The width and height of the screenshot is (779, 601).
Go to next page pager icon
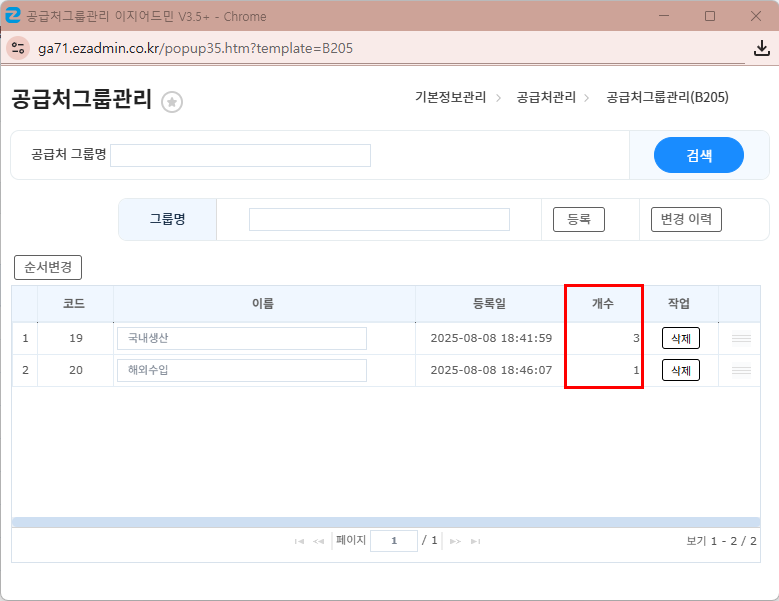point(455,541)
